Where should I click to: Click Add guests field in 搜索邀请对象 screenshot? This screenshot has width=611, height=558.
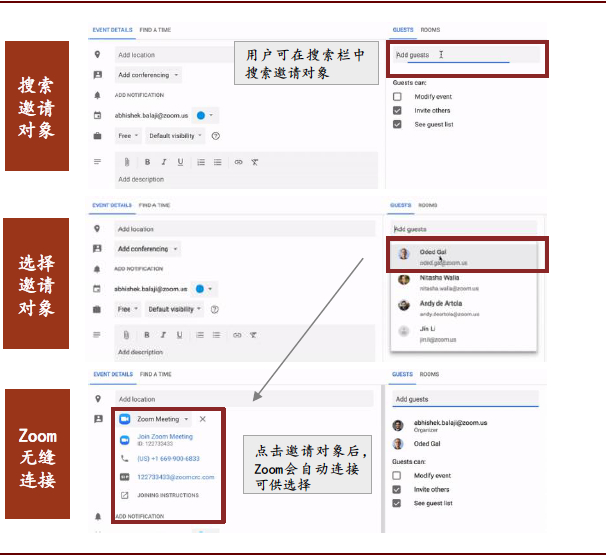pyautogui.click(x=466, y=55)
